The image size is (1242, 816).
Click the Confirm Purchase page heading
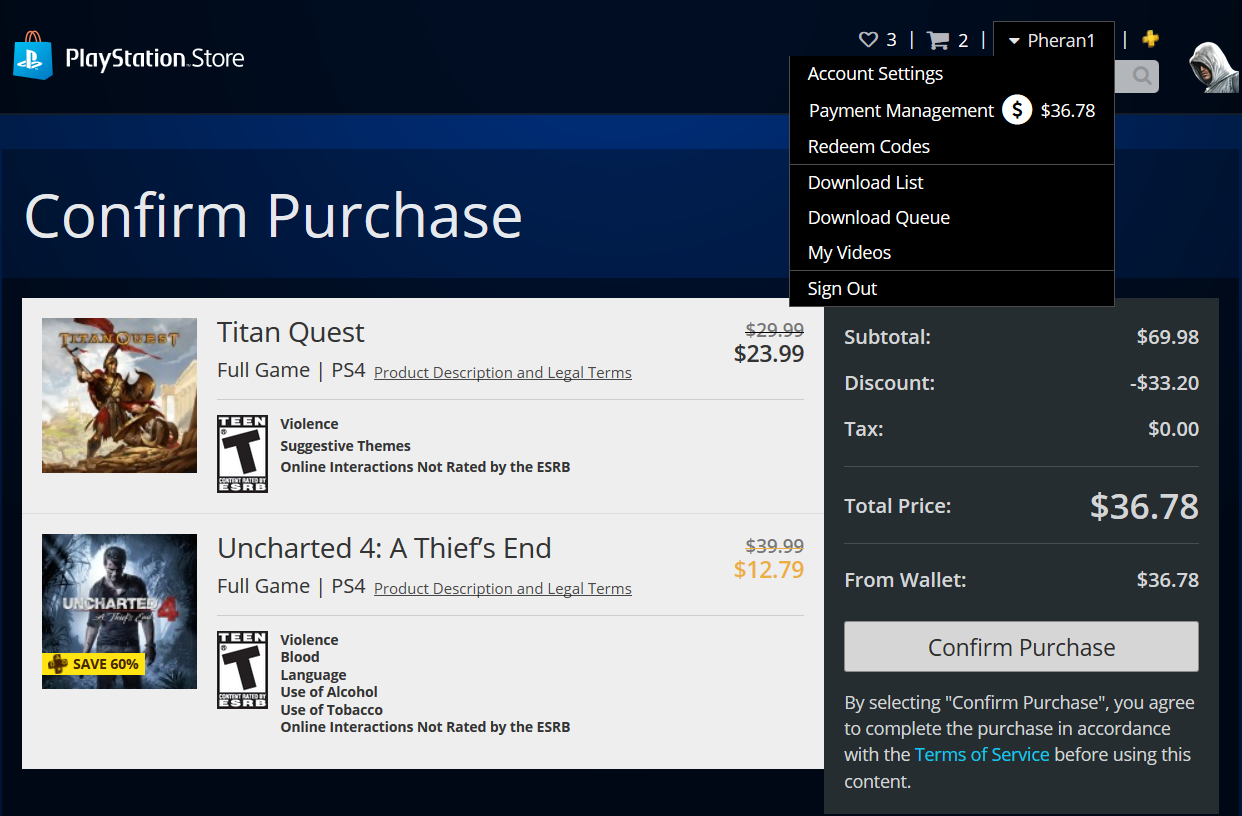point(273,215)
